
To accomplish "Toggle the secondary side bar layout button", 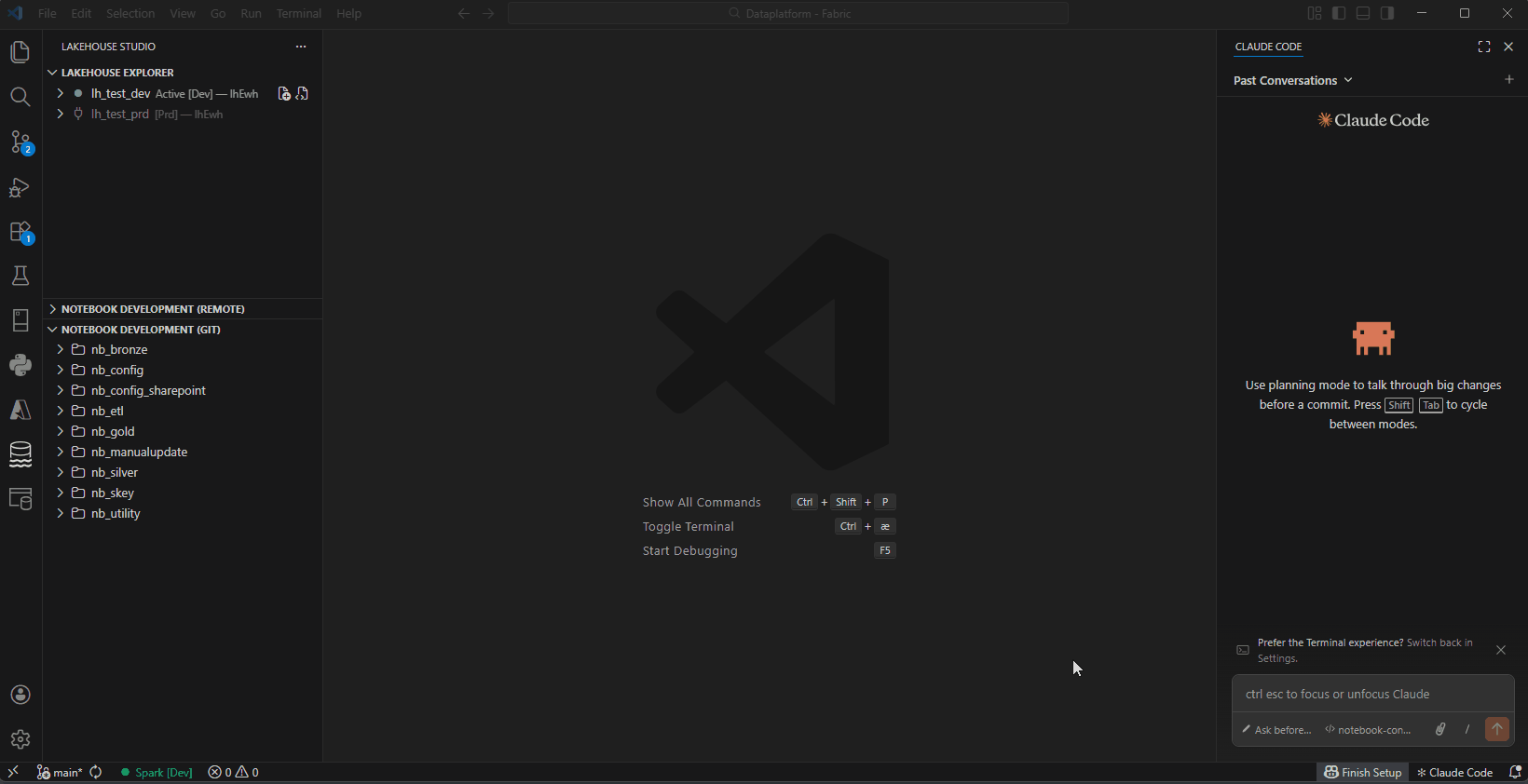I will tap(1387, 13).
